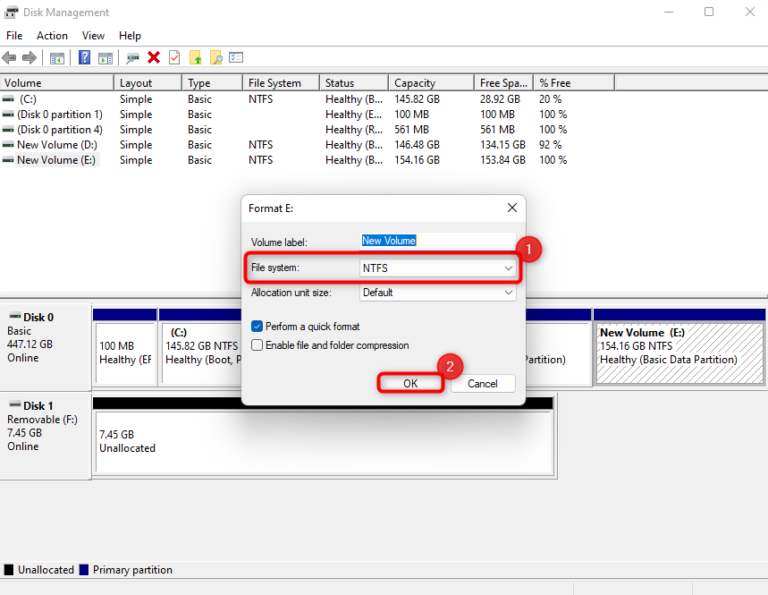Viewport: 768px width, 595px height.
Task: Click the folder with magnifier icon
Action: 216,58
